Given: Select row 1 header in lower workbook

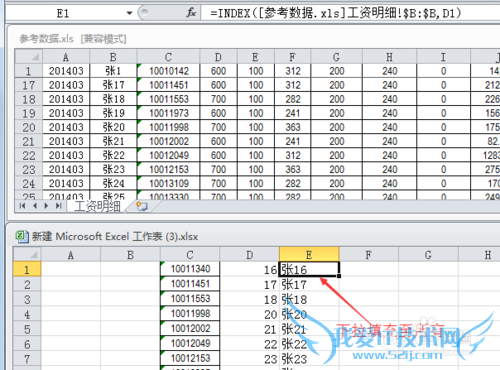Looking at the screenshot, I should point(27,269).
